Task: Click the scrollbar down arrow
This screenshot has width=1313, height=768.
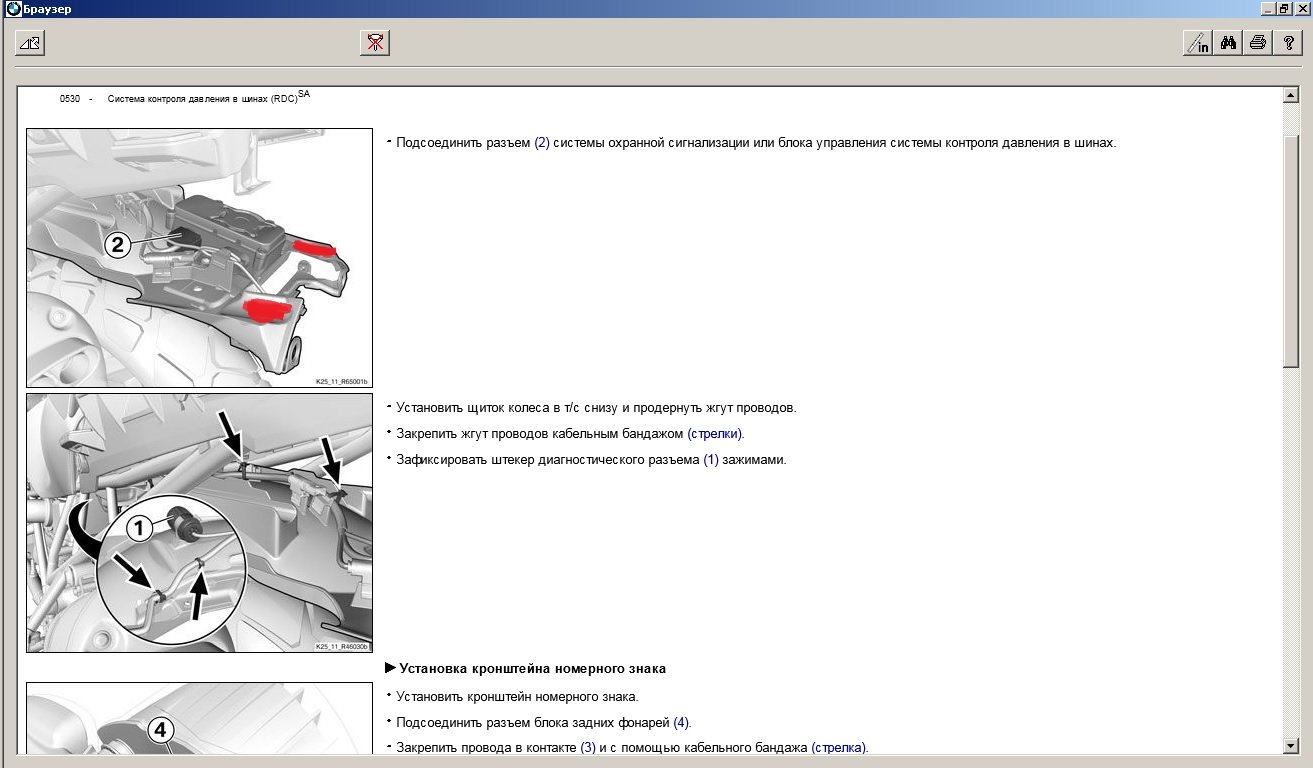Action: click(1290, 746)
